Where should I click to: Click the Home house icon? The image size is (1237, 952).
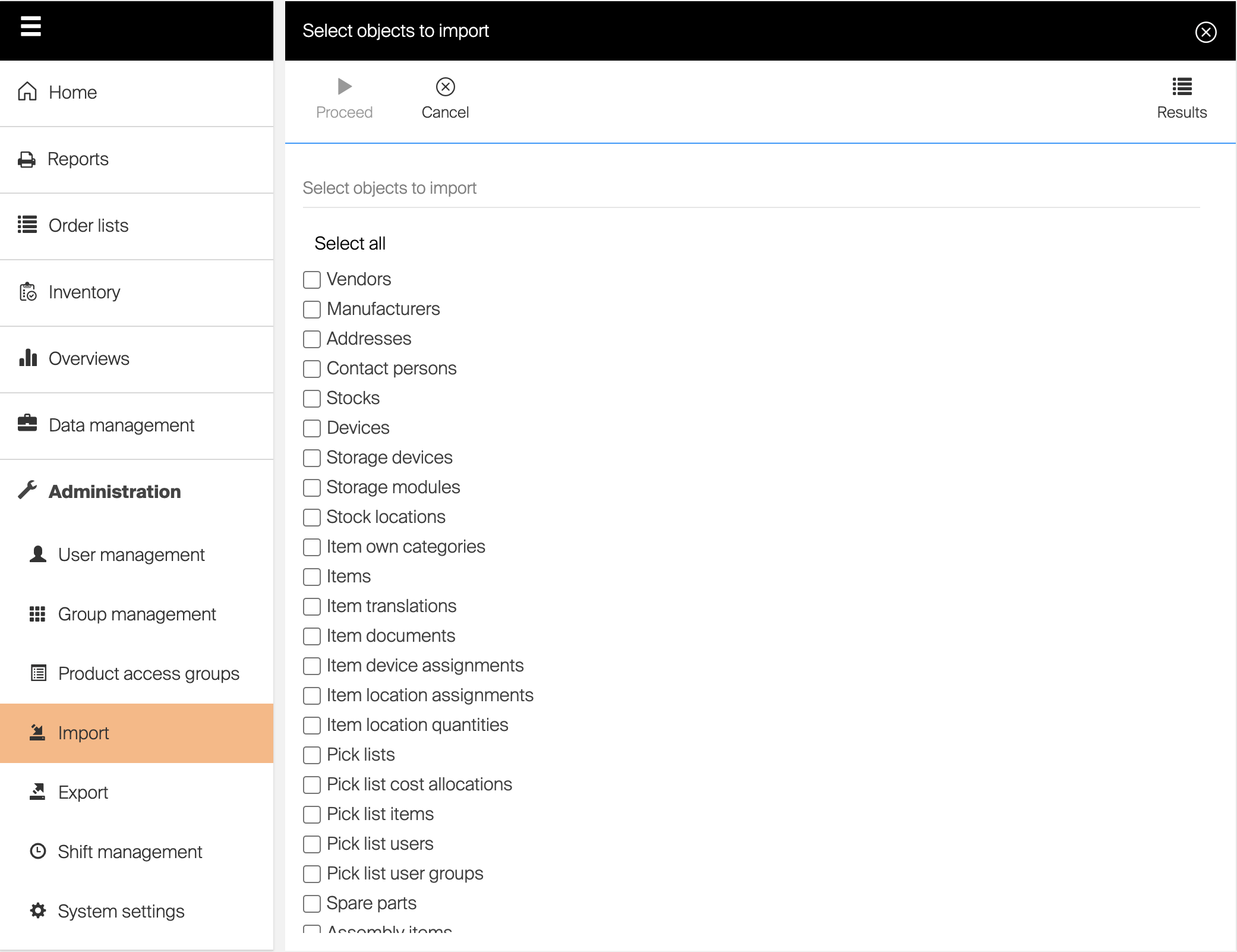[x=27, y=92]
